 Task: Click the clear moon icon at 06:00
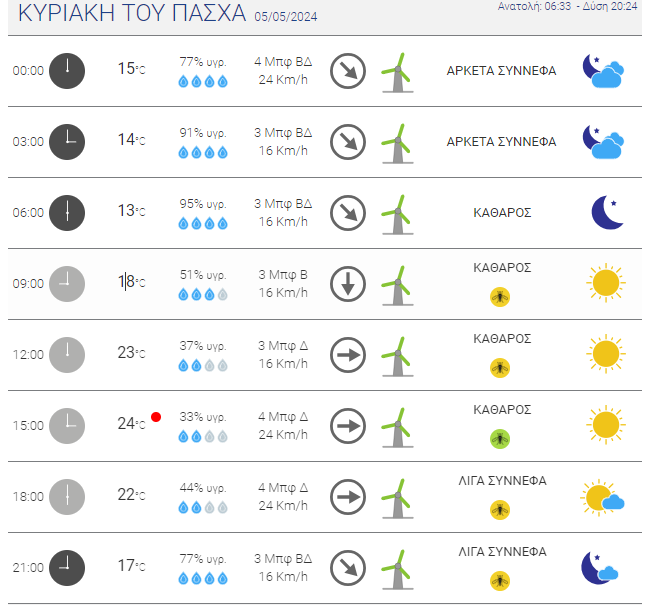point(607,213)
